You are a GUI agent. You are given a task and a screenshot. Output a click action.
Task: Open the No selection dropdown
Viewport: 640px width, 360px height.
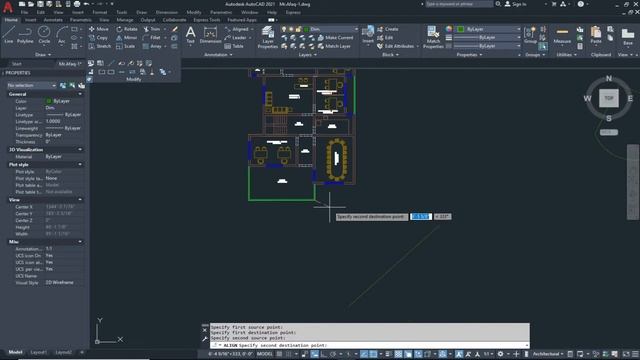[x=31, y=85]
